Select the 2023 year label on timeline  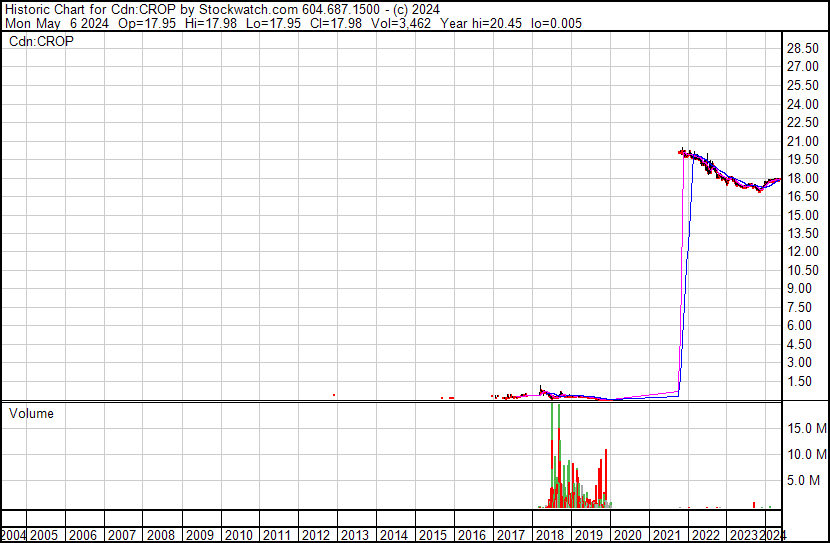tap(744, 535)
